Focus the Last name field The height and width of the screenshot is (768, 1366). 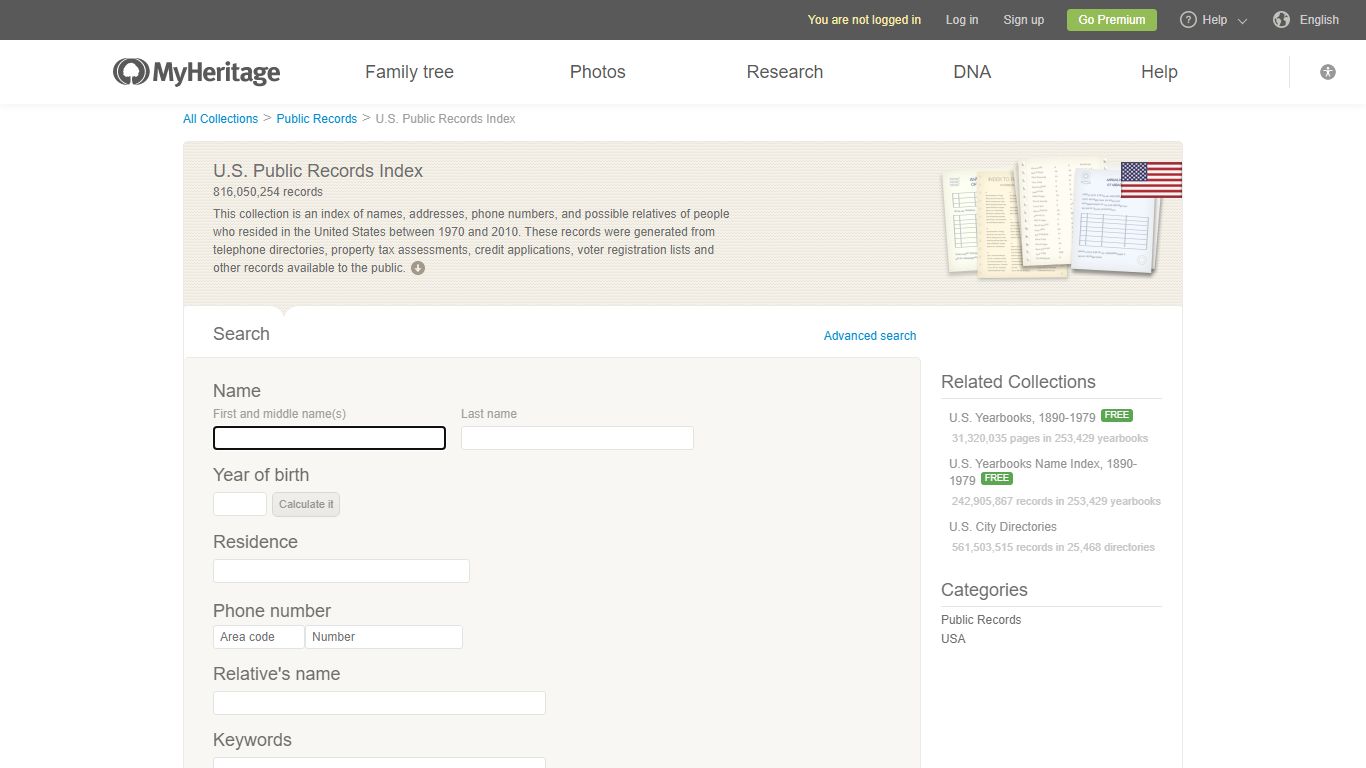(577, 438)
